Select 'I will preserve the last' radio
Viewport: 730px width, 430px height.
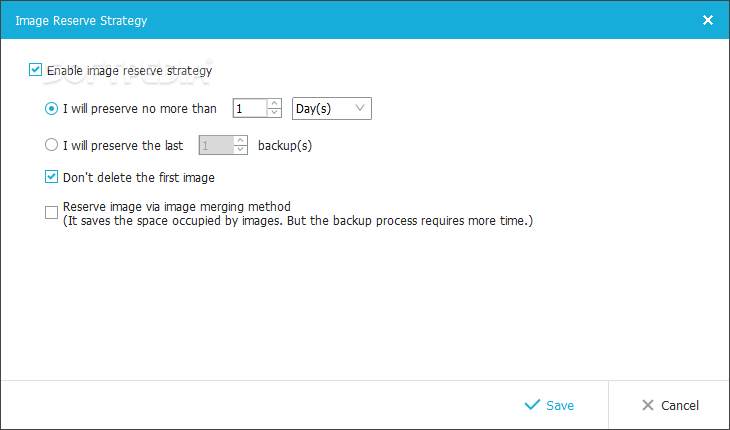(52, 145)
